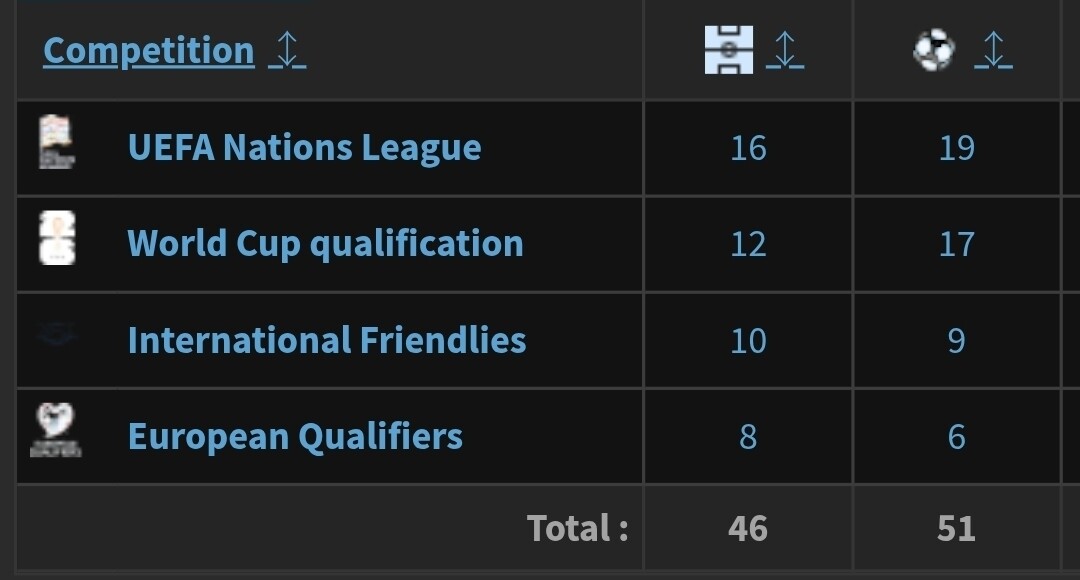Click the 12 matches for World Cup qualification
This screenshot has width=1080, height=580.
pos(748,245)
